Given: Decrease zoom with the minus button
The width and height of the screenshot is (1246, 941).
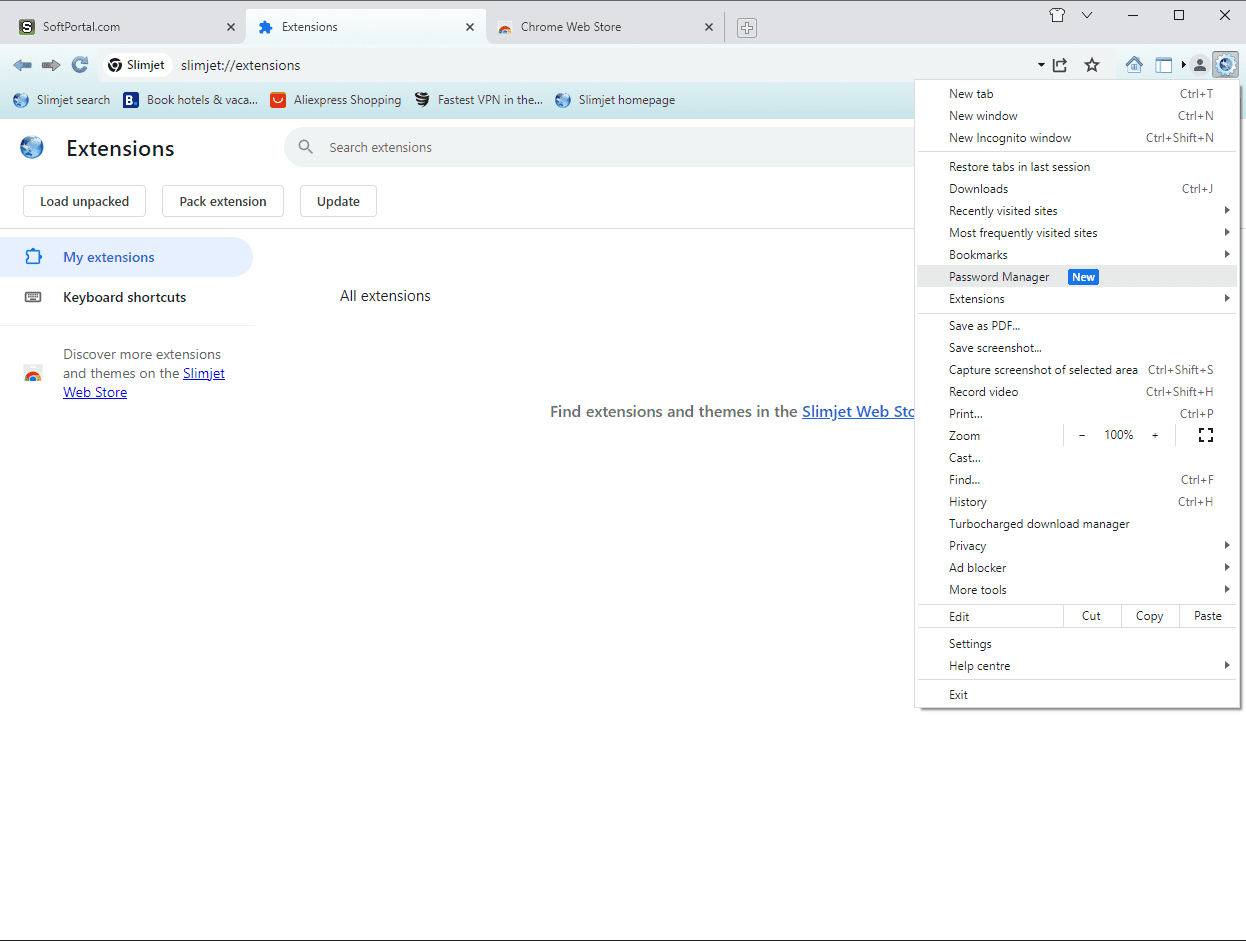Looking at the screenshot, I should pos(1082,435).
